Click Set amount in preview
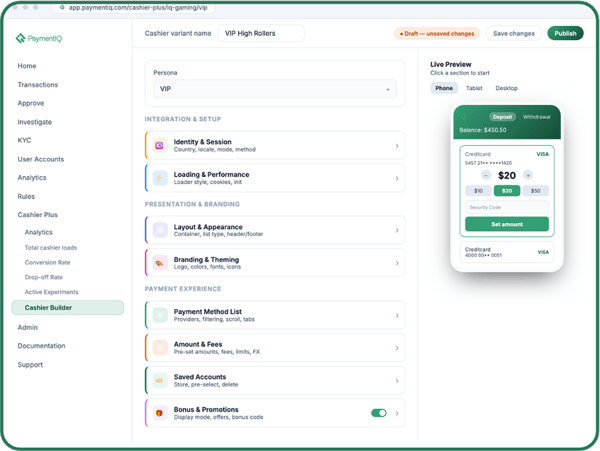The width and height of the screenshot is (600, 451). pyautogui.click(x=507, y=224)
